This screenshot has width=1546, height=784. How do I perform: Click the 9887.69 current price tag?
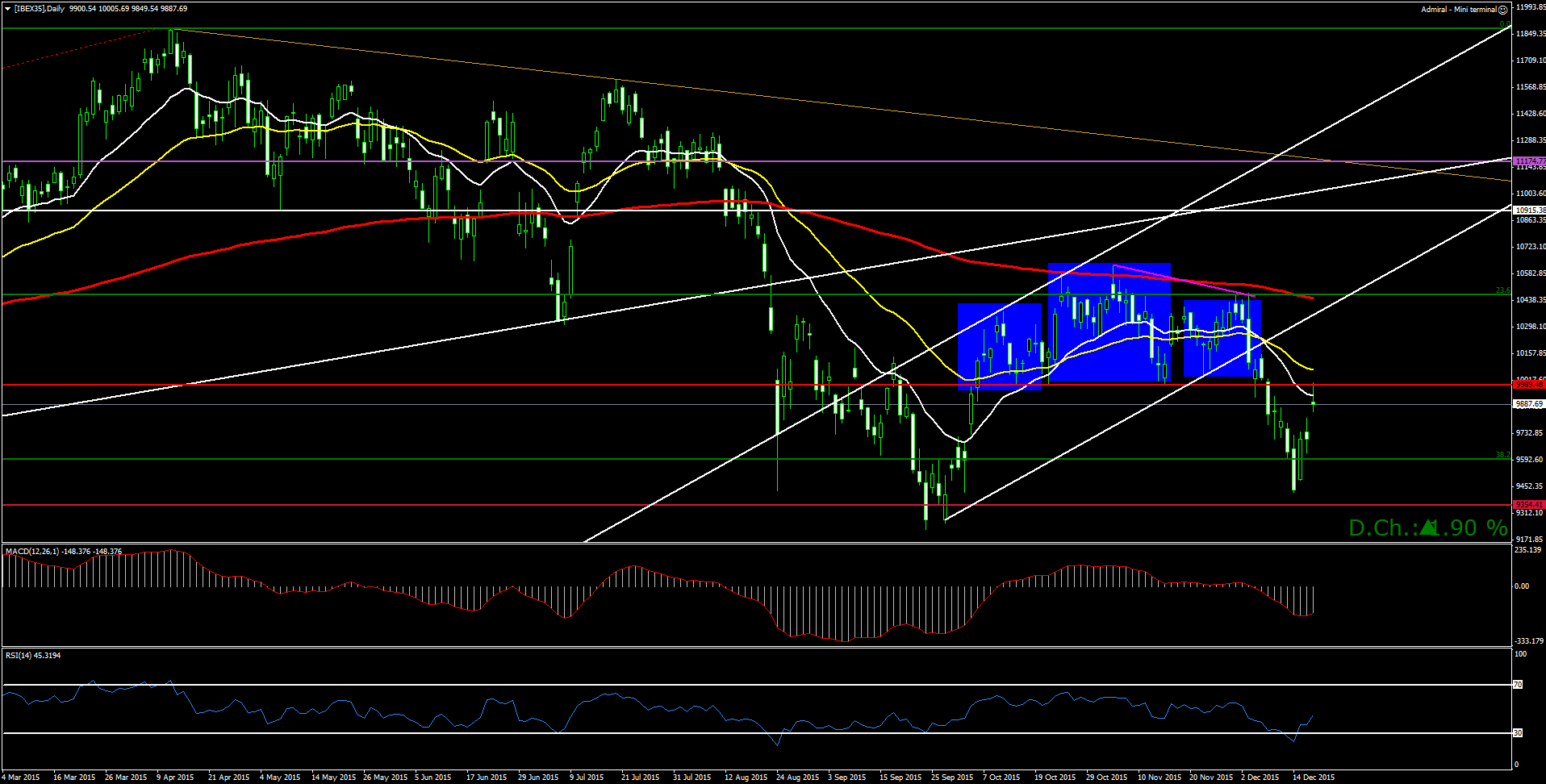(1529, 404)
